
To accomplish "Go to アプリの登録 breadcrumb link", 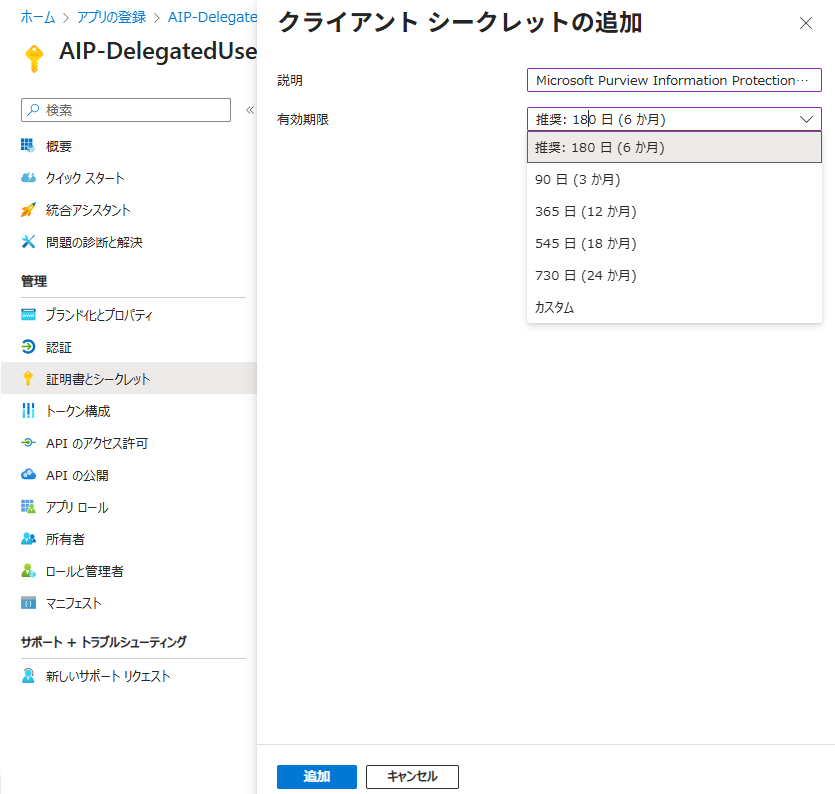I will point(111,17).
